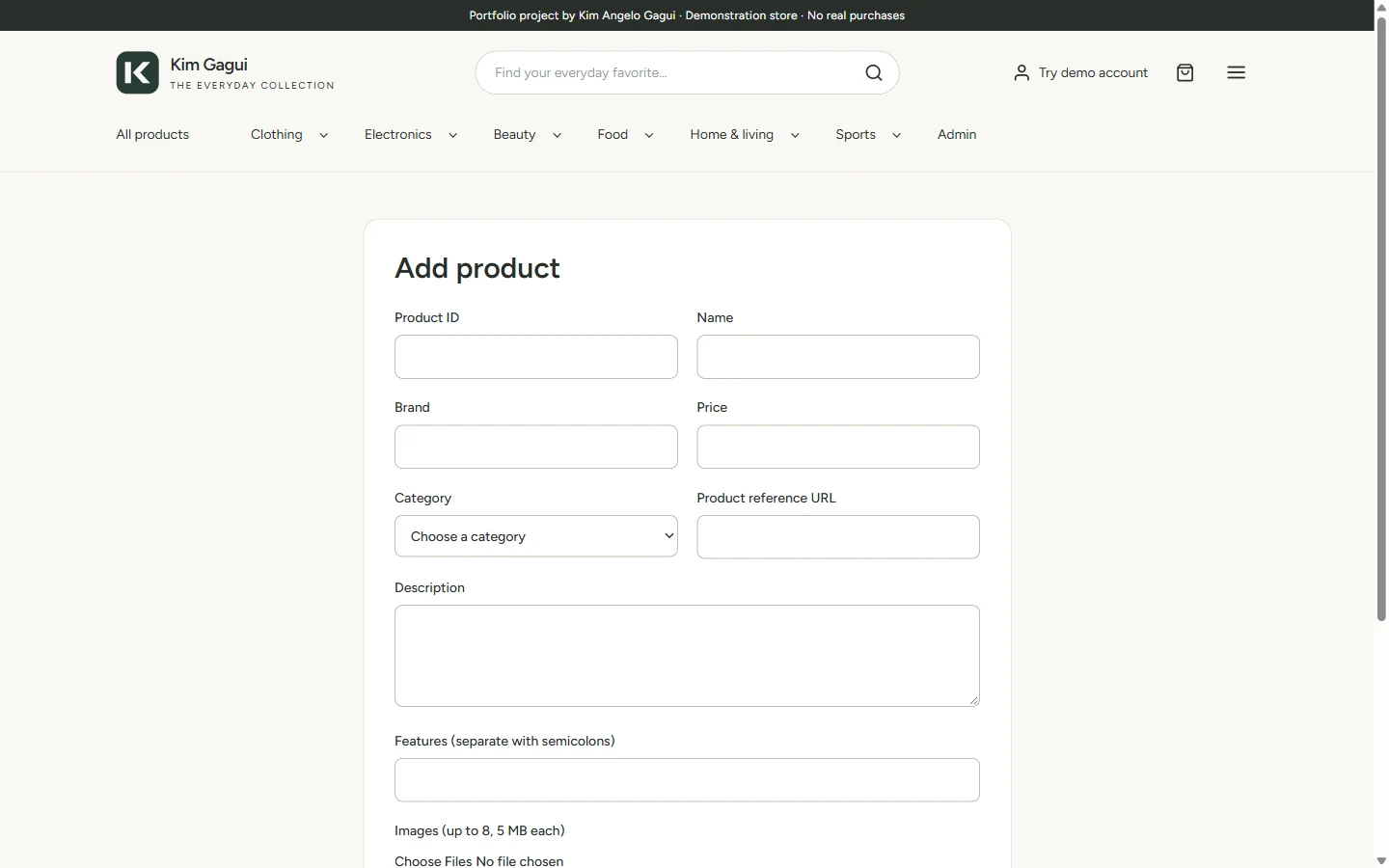This screenshot has height=868, width=1389.
Task: Expand the Home & living submenu chevron
Action: click(x=795, y=135)
